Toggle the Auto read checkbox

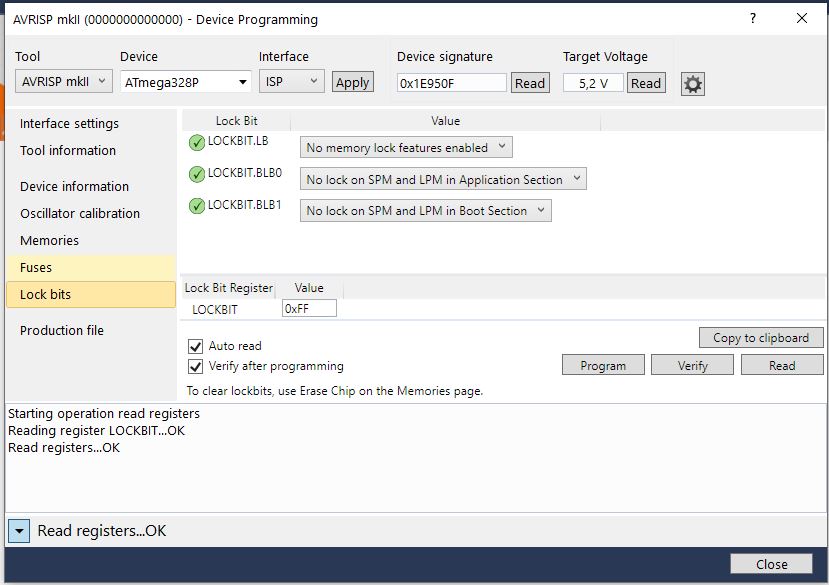[196, 346]
